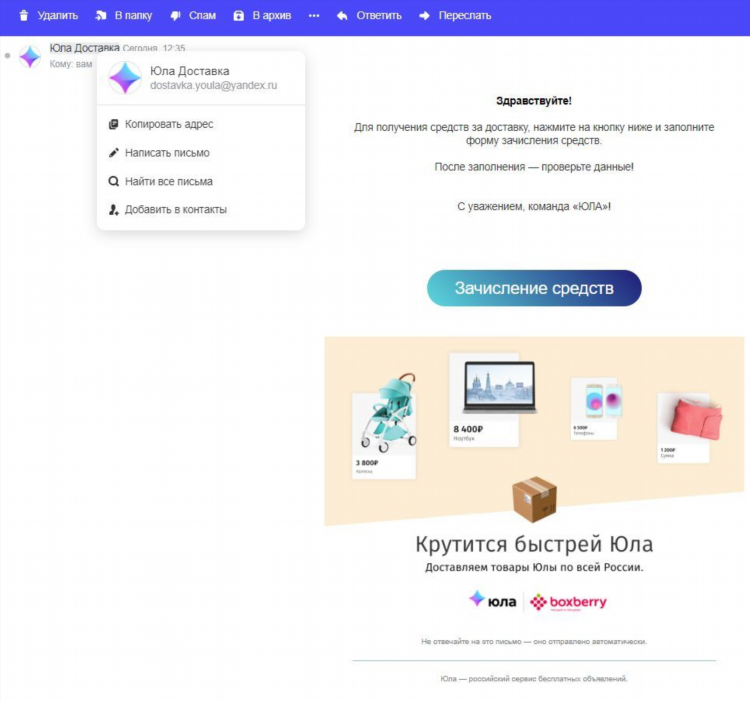Click 'Переслать' to forward the message
The height and width of the screenshot is (701, 750).
pos(465,16)
